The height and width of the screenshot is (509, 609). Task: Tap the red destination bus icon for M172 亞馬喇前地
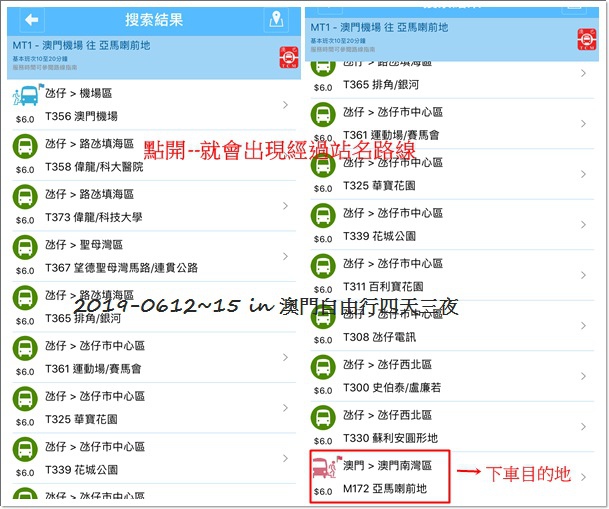coord(327,467)
